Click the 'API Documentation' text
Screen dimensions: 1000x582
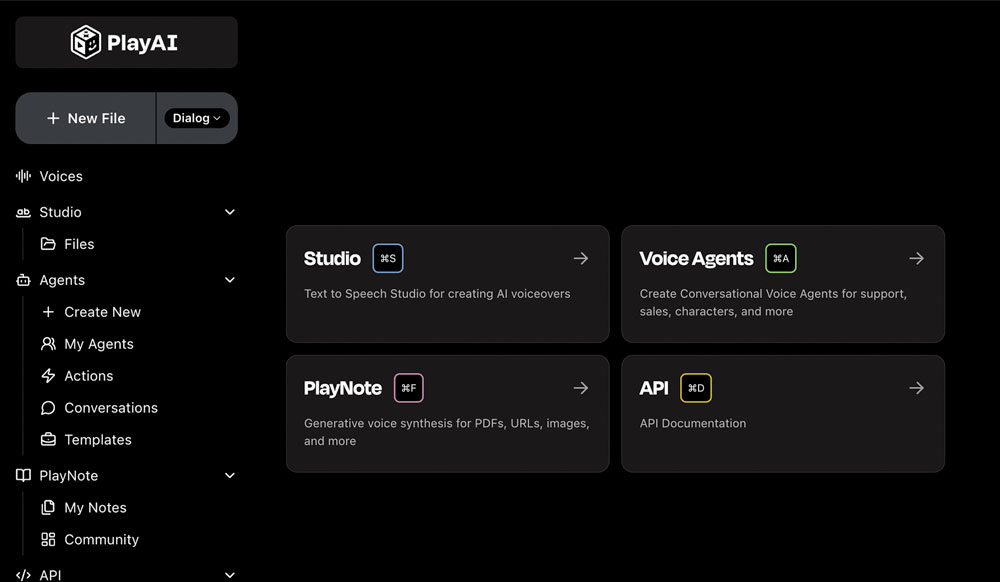pyautogui.click(x=693, y=423)
